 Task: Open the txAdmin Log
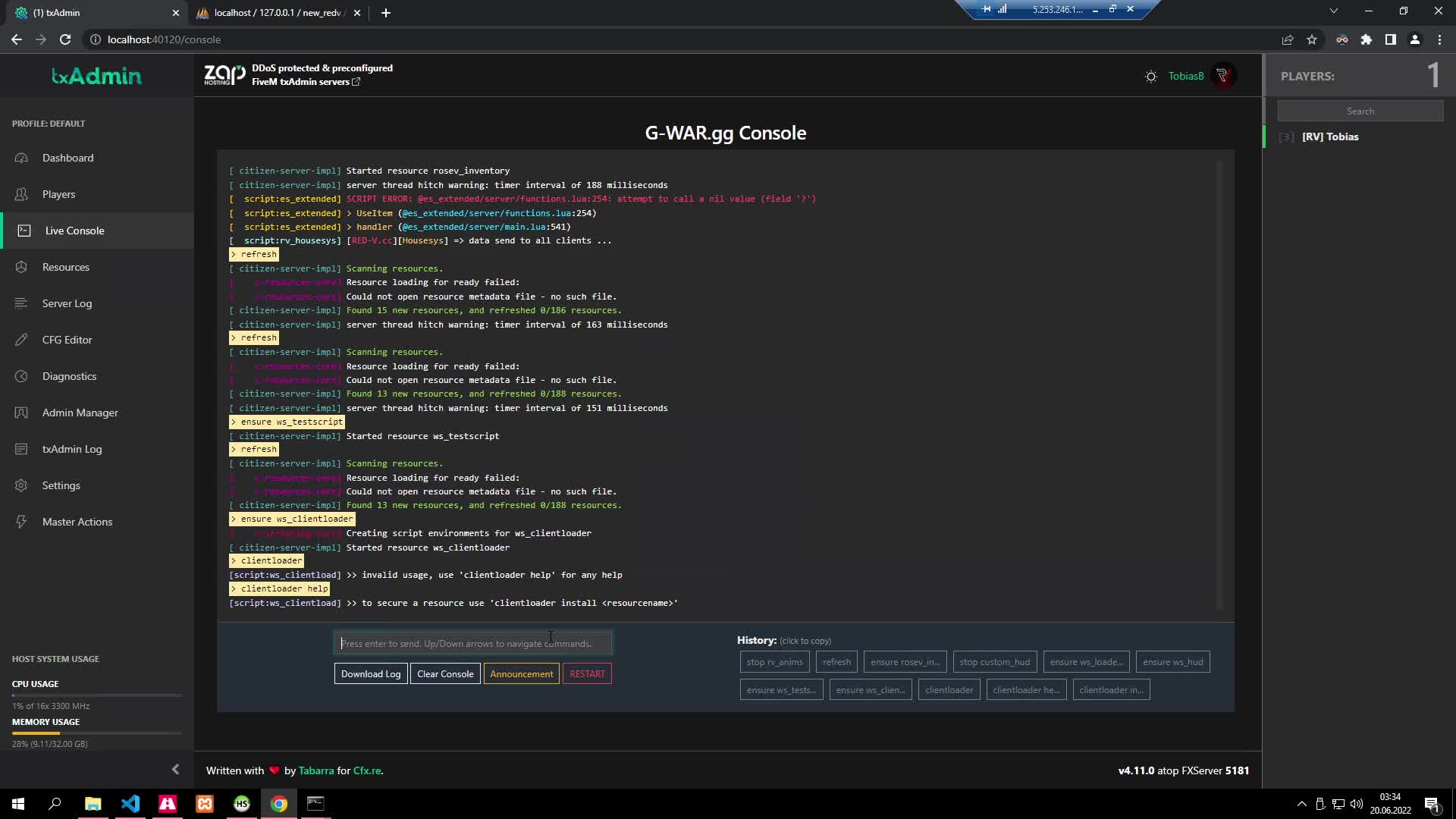point(72,449)
